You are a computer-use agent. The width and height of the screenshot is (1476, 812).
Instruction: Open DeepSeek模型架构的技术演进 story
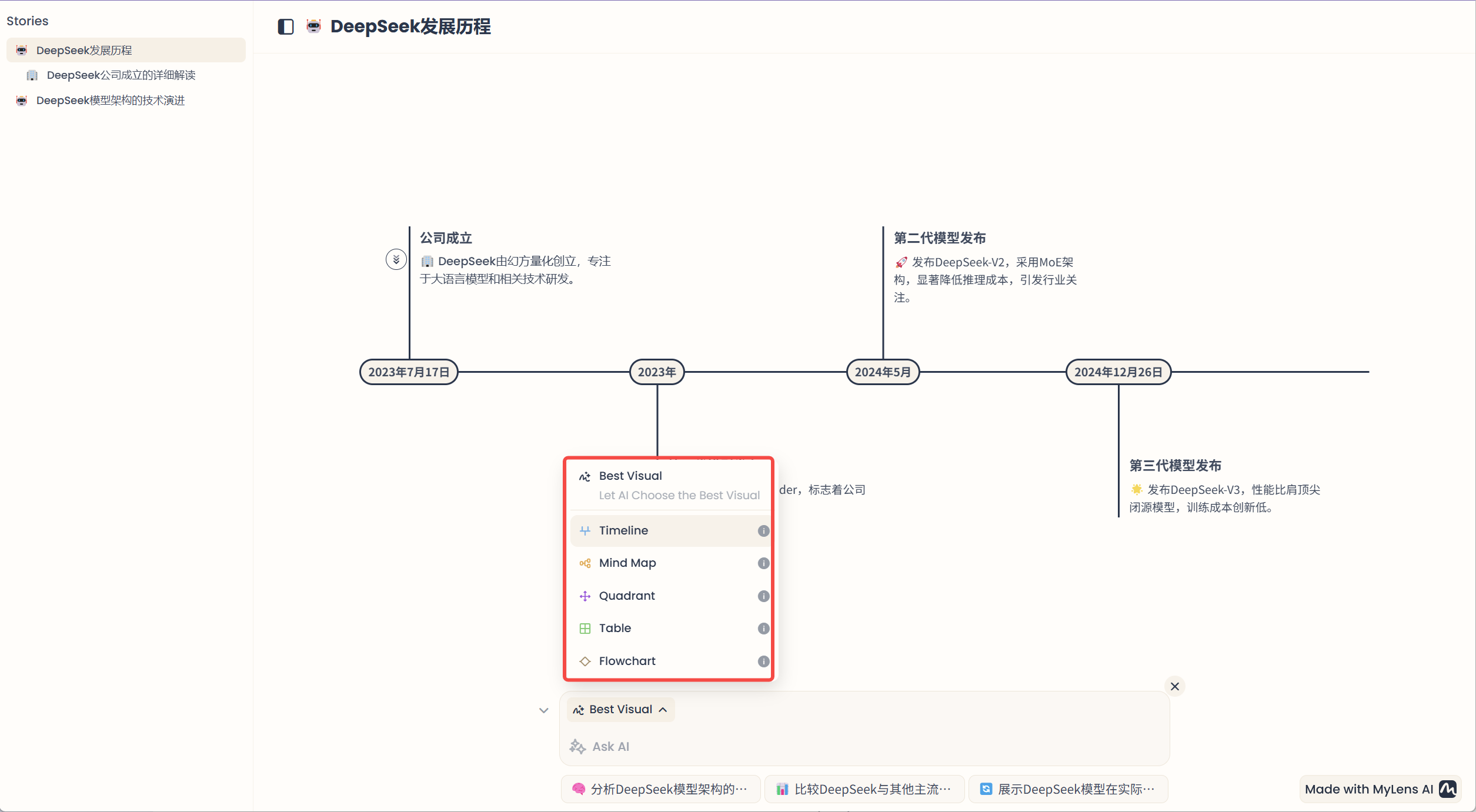(x=110, y=101)
